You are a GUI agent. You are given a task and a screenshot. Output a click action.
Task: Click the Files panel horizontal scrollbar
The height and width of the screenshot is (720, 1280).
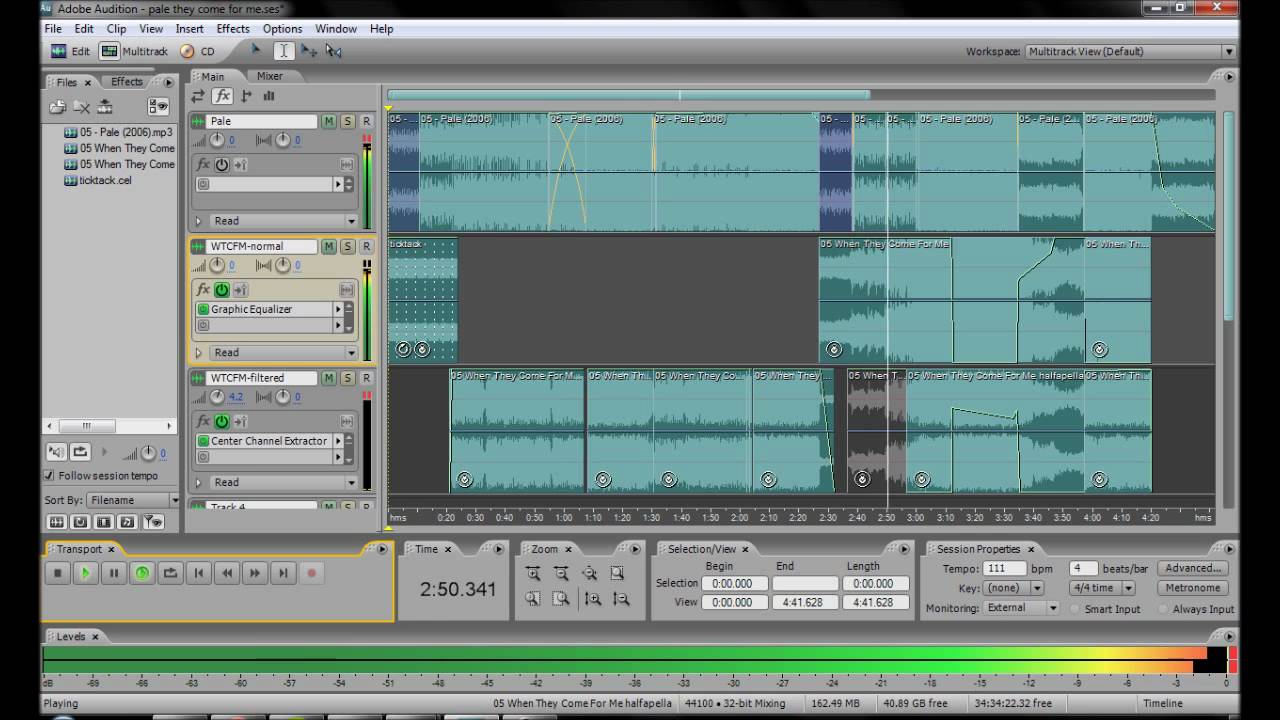pyautogui.click(x=110, y=426)
